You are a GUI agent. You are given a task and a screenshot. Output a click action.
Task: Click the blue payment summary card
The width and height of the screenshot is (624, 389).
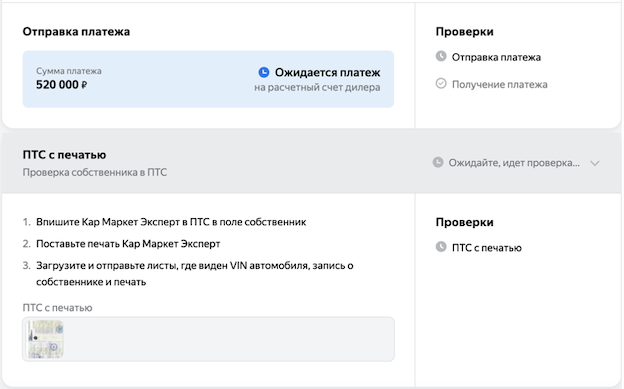coord(208,79)
